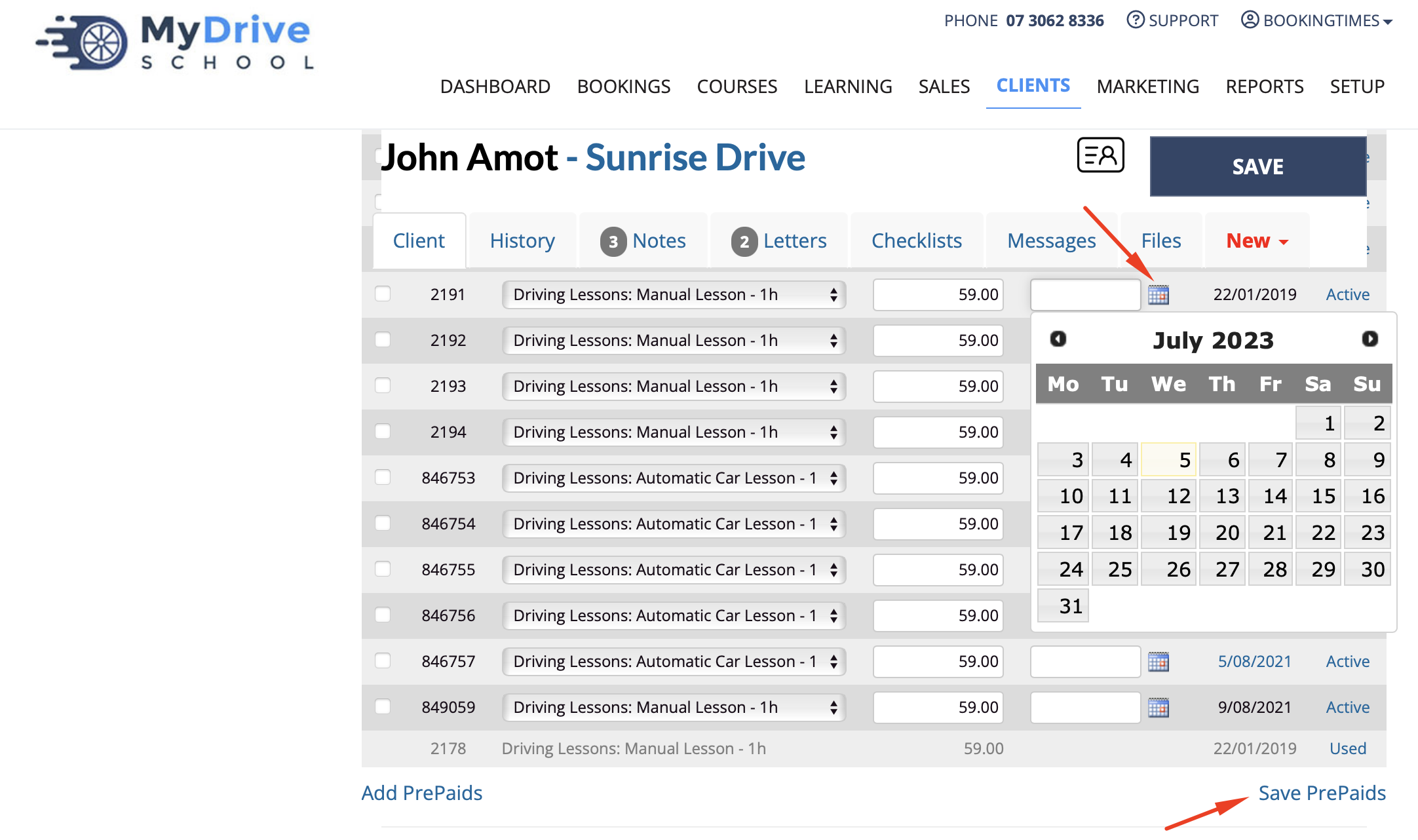Tick checkbox for prepaid 846754
The image size is (1418, 840).
(383, 523)
